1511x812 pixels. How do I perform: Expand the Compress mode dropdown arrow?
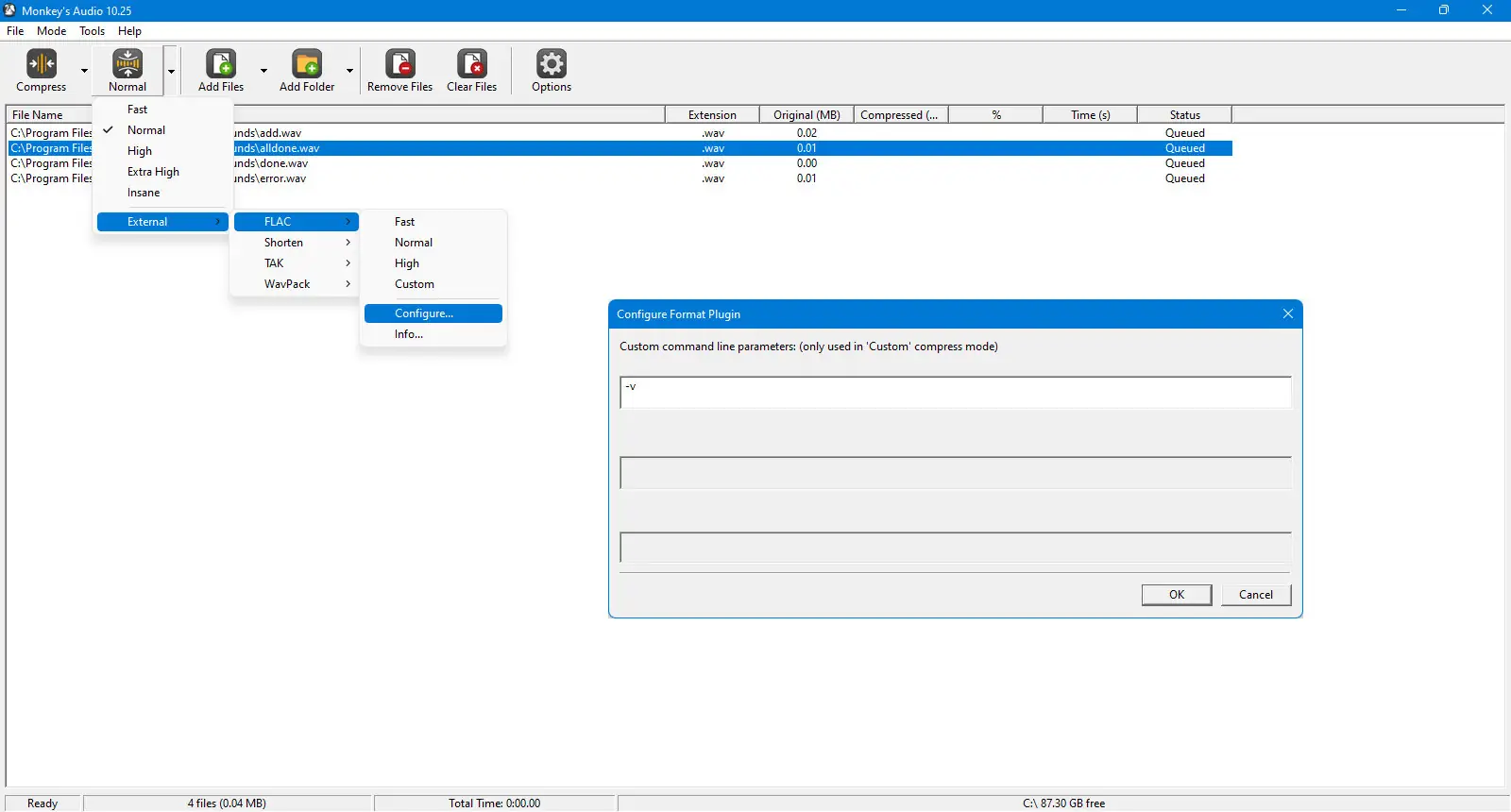click(x=84, y=71)
